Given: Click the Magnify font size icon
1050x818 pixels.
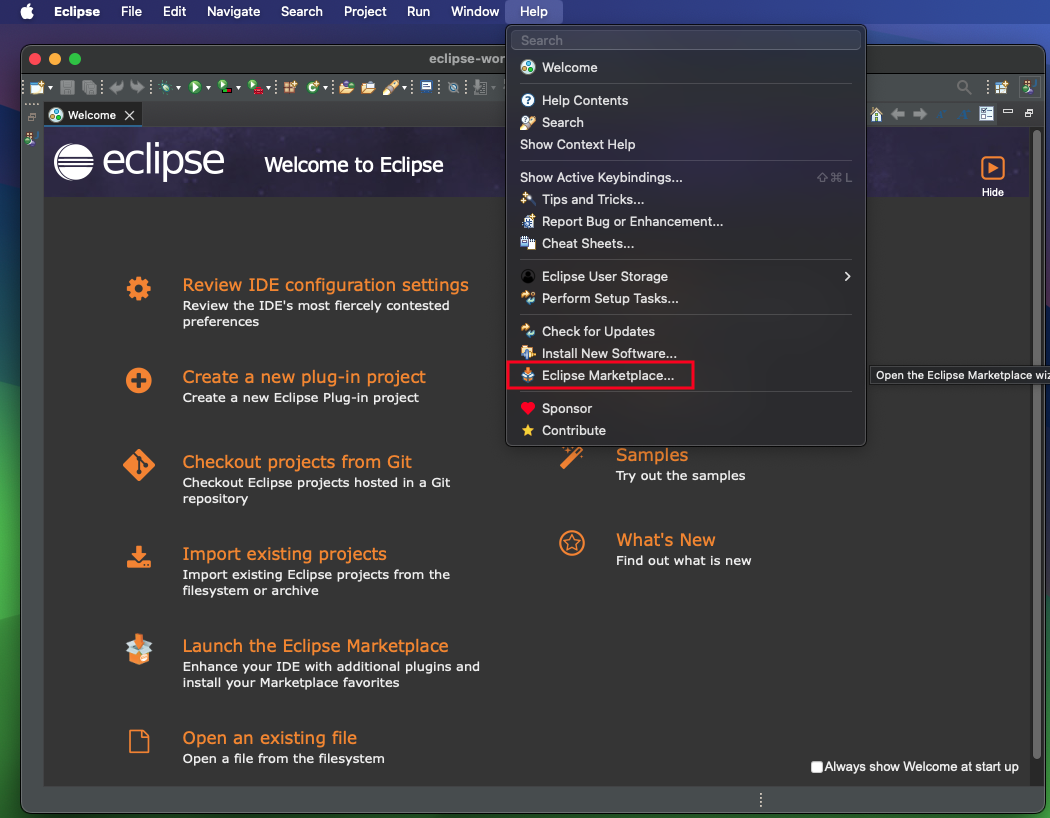Looking at the screenshot, I should 964,114.
